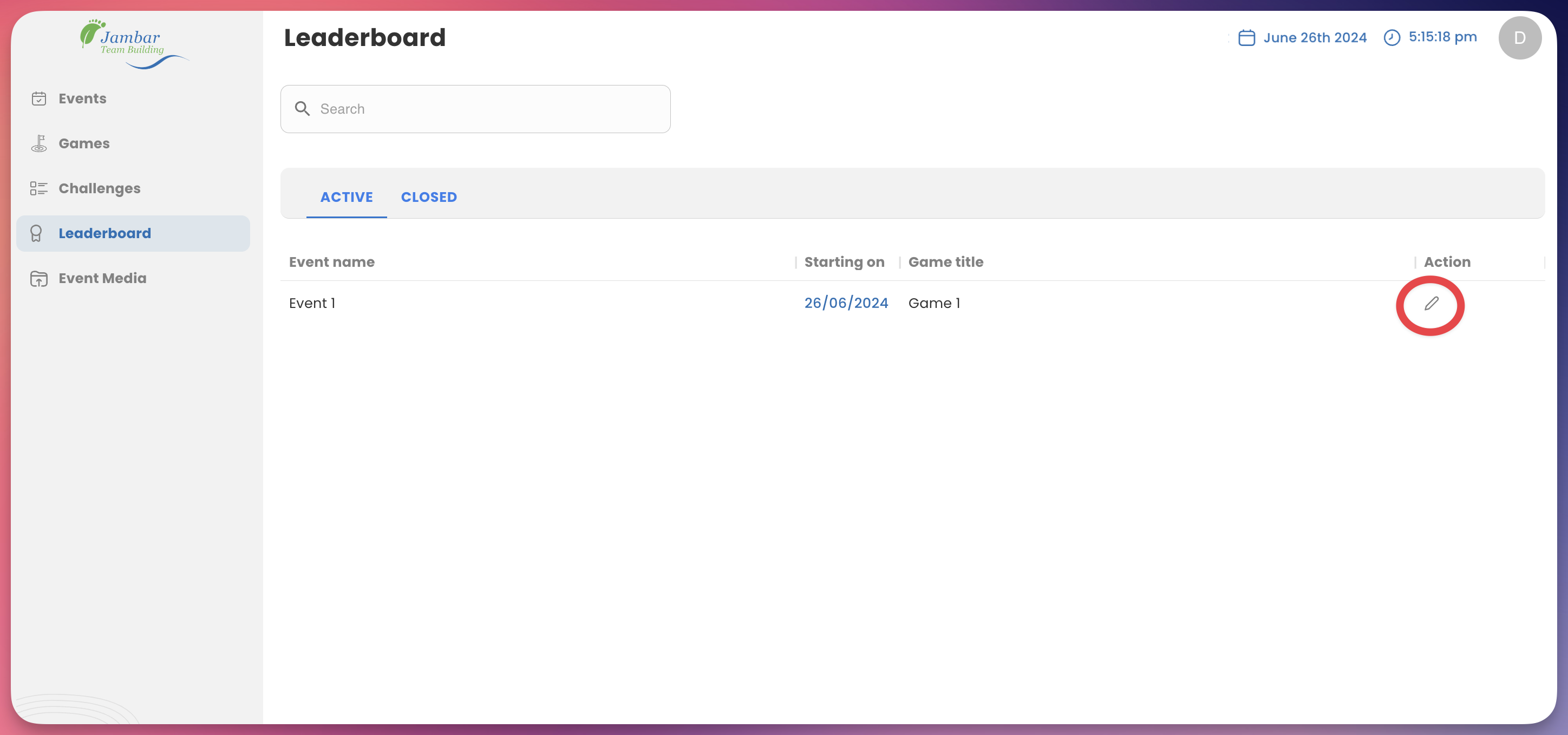Open the user avatar D menu

1519,38
